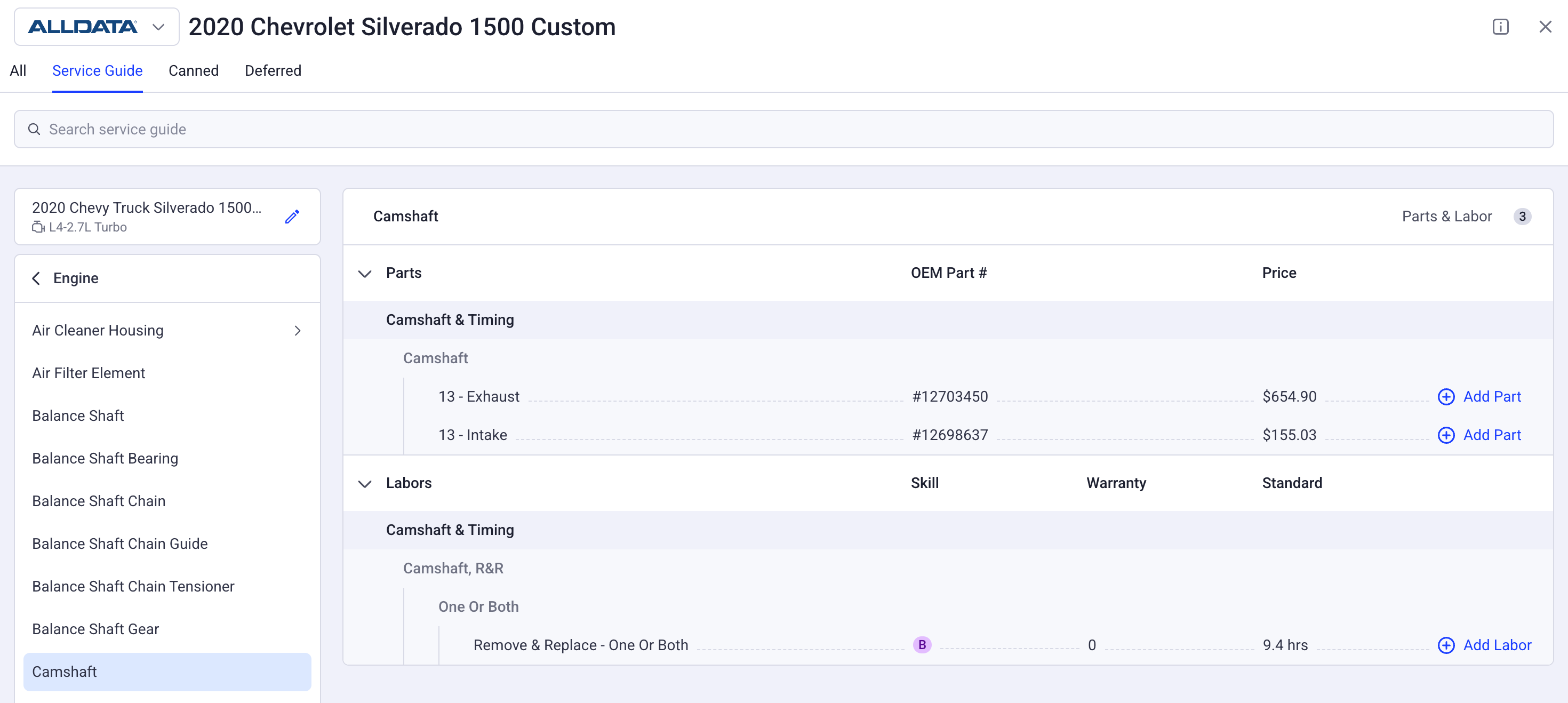Expand Air Cleaner Housing submenu arrow
This screenshot has width=1568, height=703.
pyautogui.click(x=298, y=331)
